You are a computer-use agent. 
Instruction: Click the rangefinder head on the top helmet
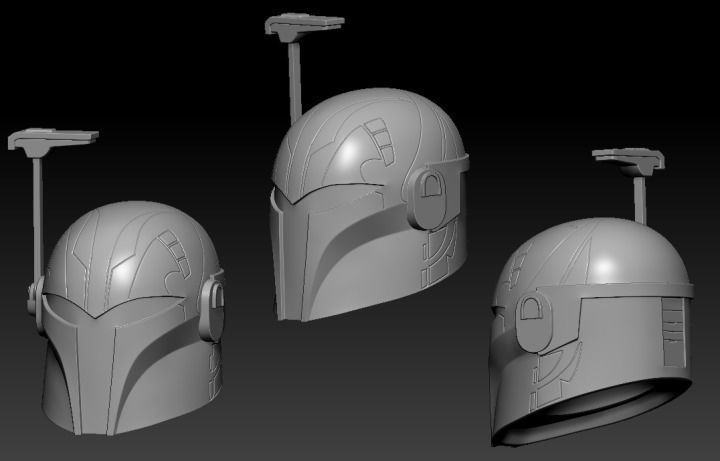point(304,27)
